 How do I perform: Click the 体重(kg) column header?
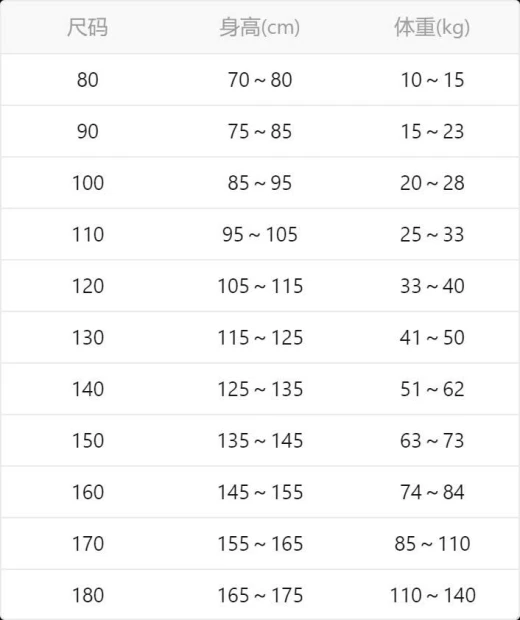pos(432,28)
